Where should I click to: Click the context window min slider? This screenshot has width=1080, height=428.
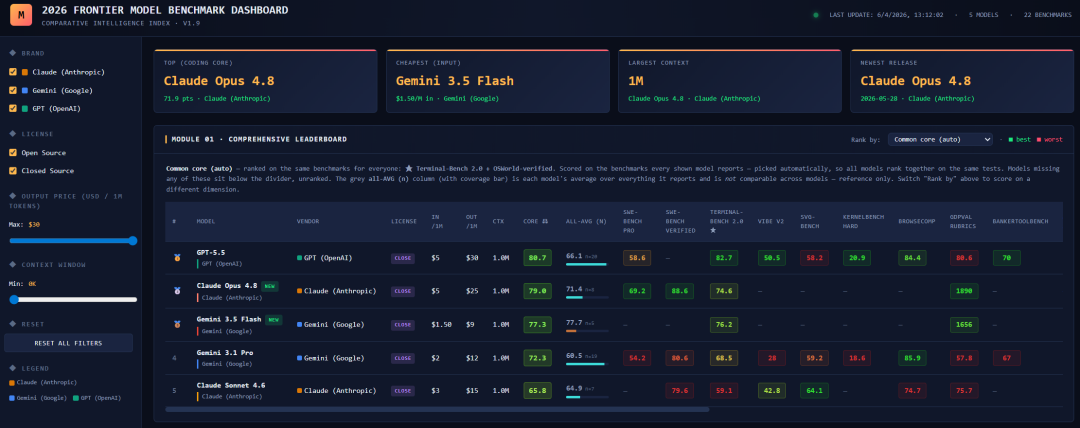click(x=73, y=300)
